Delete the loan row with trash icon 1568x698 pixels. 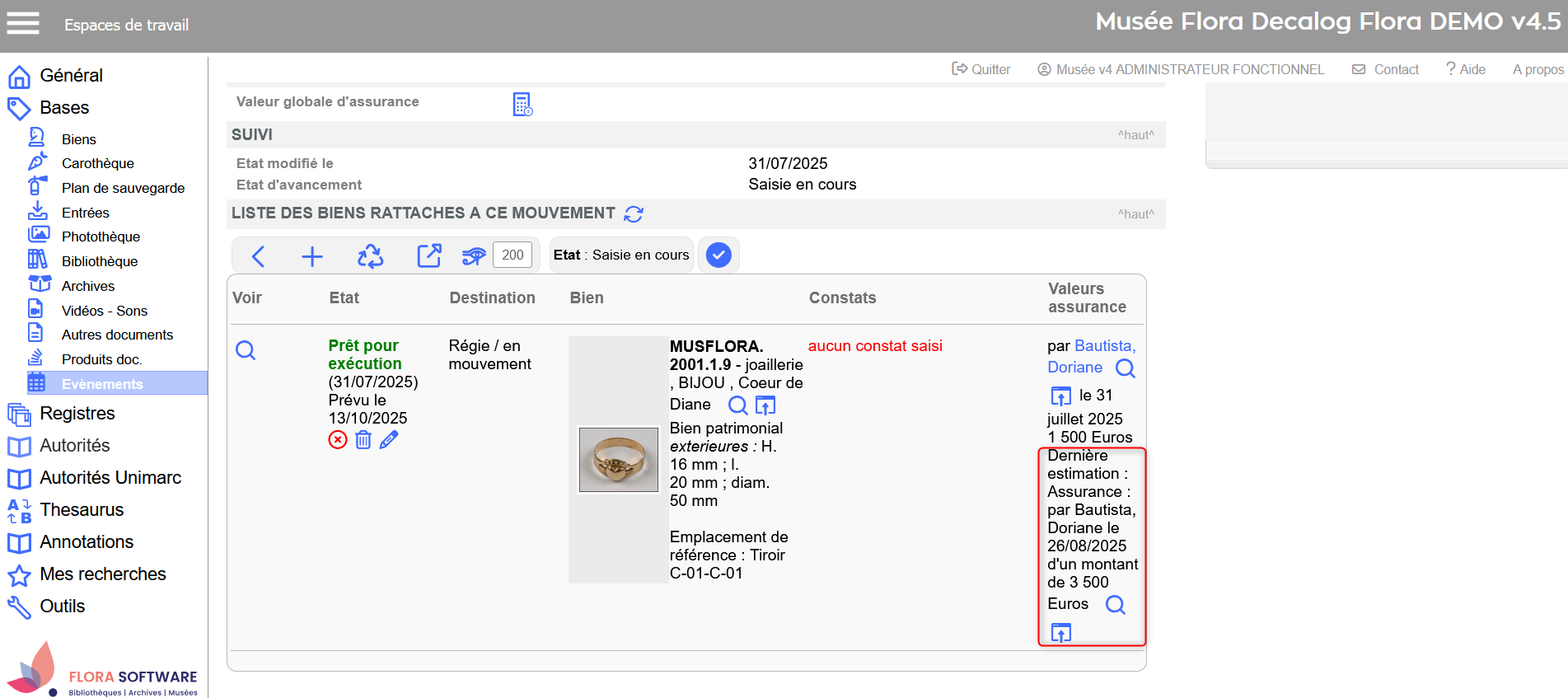click(363, 440)
